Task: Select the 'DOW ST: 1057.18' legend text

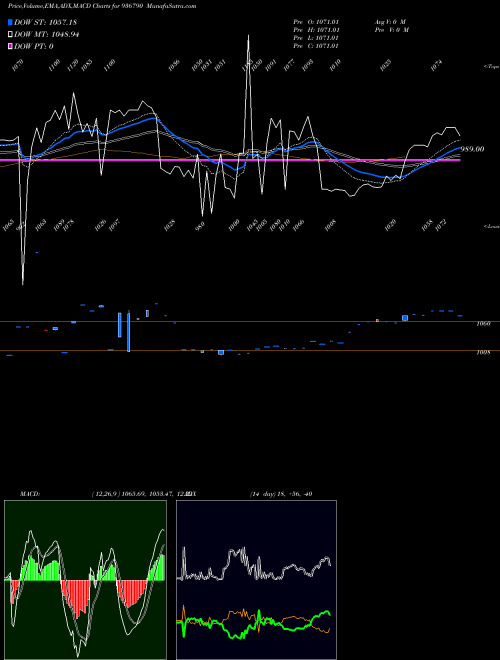Action: (x=45, y=22)
